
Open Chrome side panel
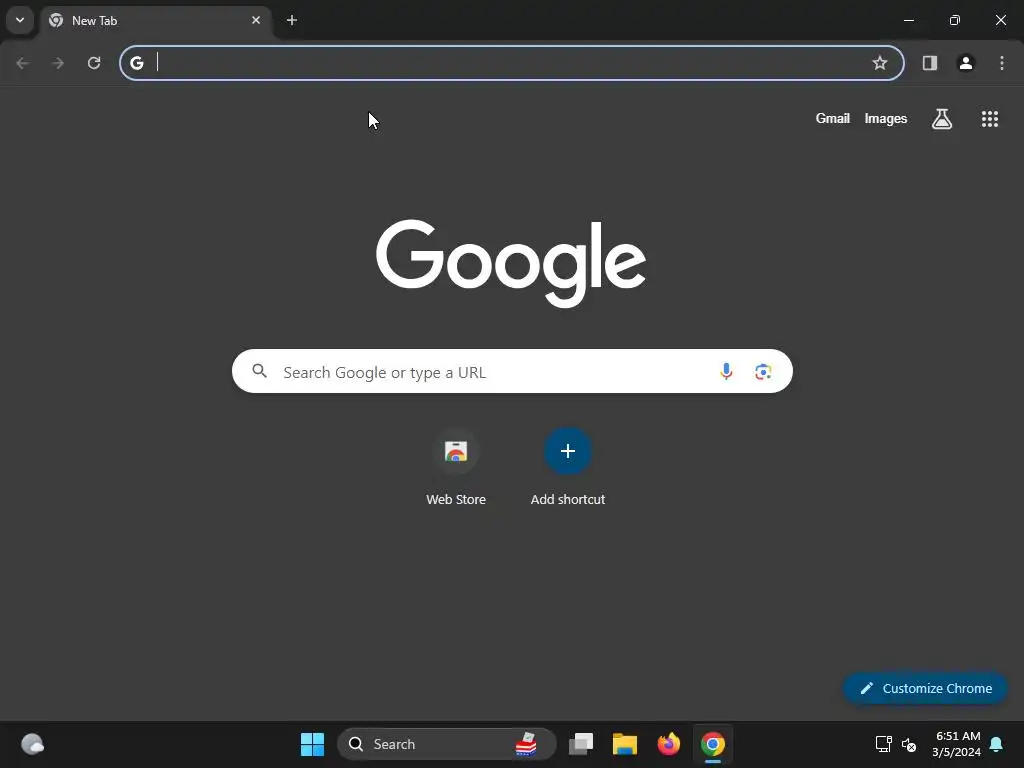point(930,63)
